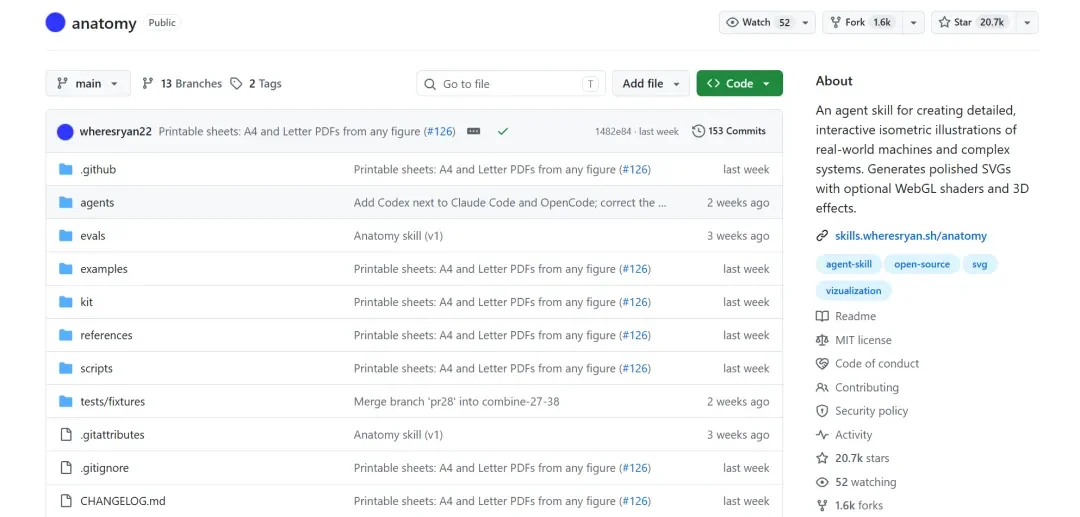
Task: Click the .gitattributes file icon
Action: (x=65, y=434)
